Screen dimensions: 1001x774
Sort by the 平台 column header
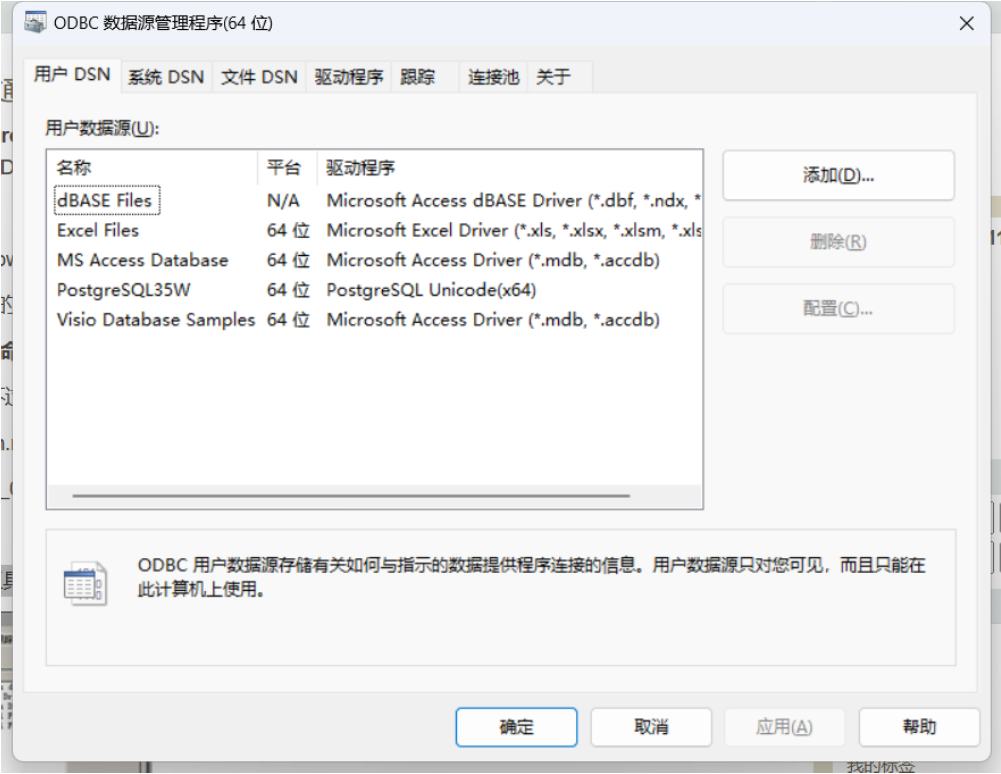(x=287, y=168)
